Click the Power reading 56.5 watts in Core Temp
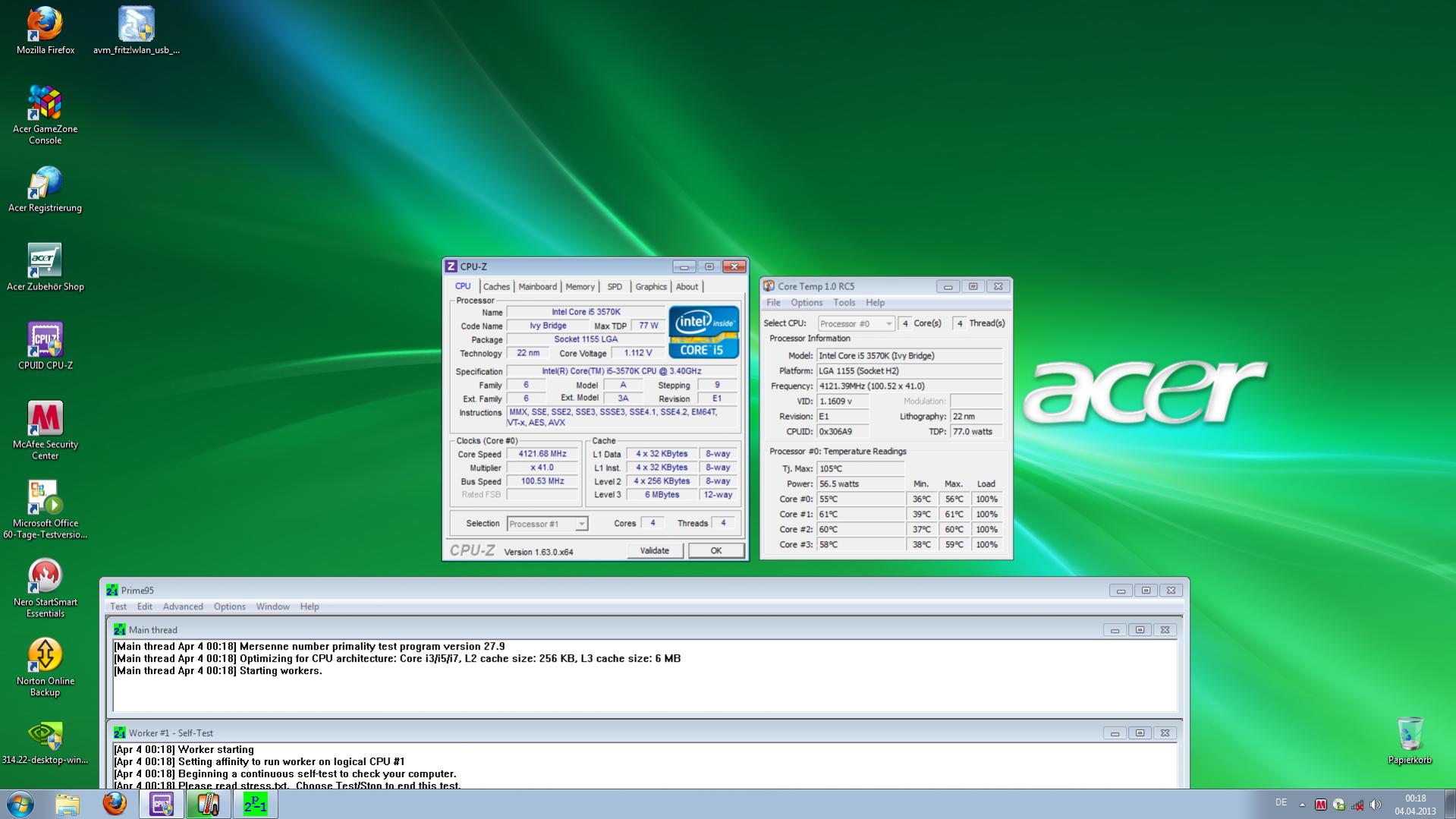 [860, 484]
